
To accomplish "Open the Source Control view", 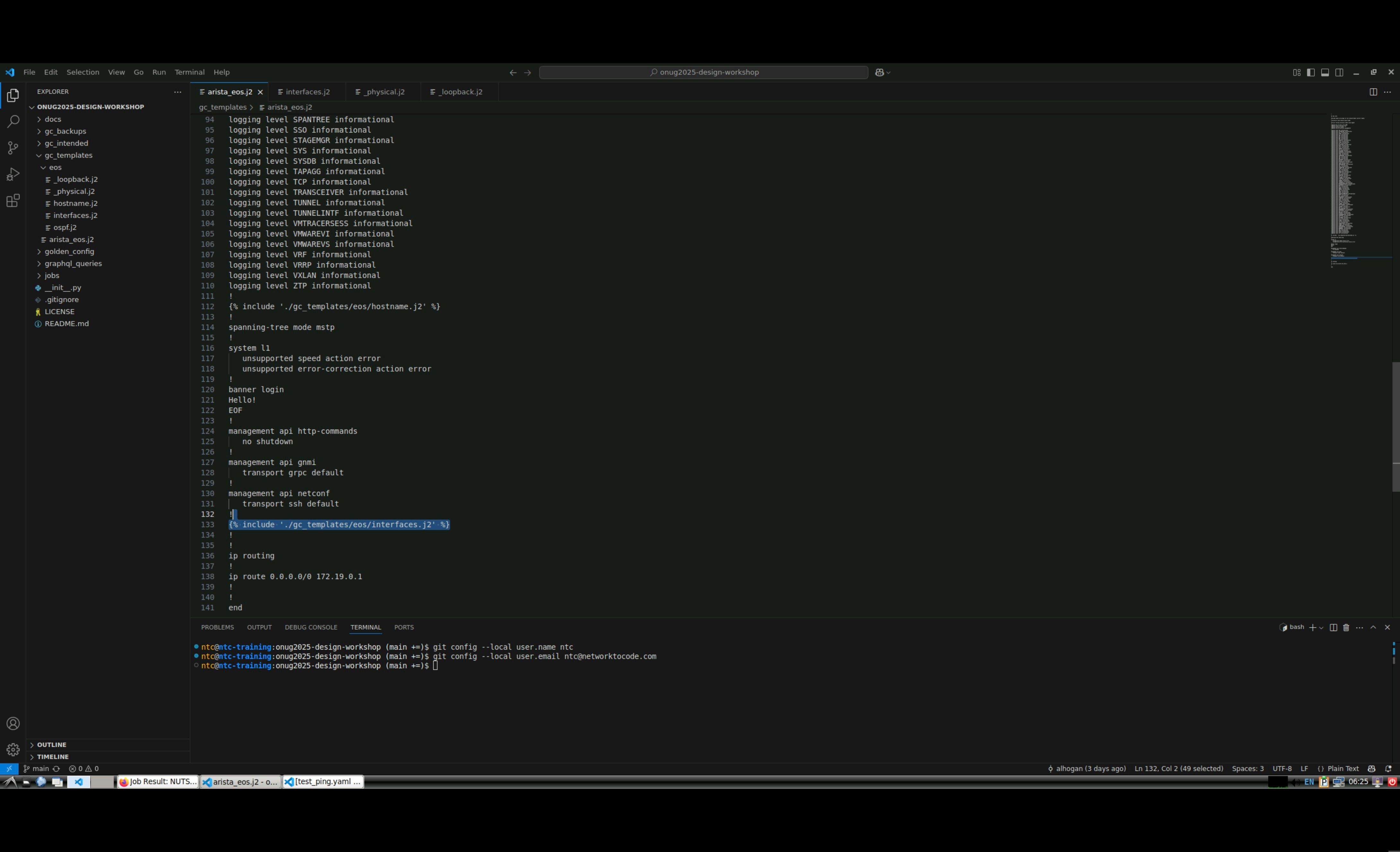I will pos(13,148).
